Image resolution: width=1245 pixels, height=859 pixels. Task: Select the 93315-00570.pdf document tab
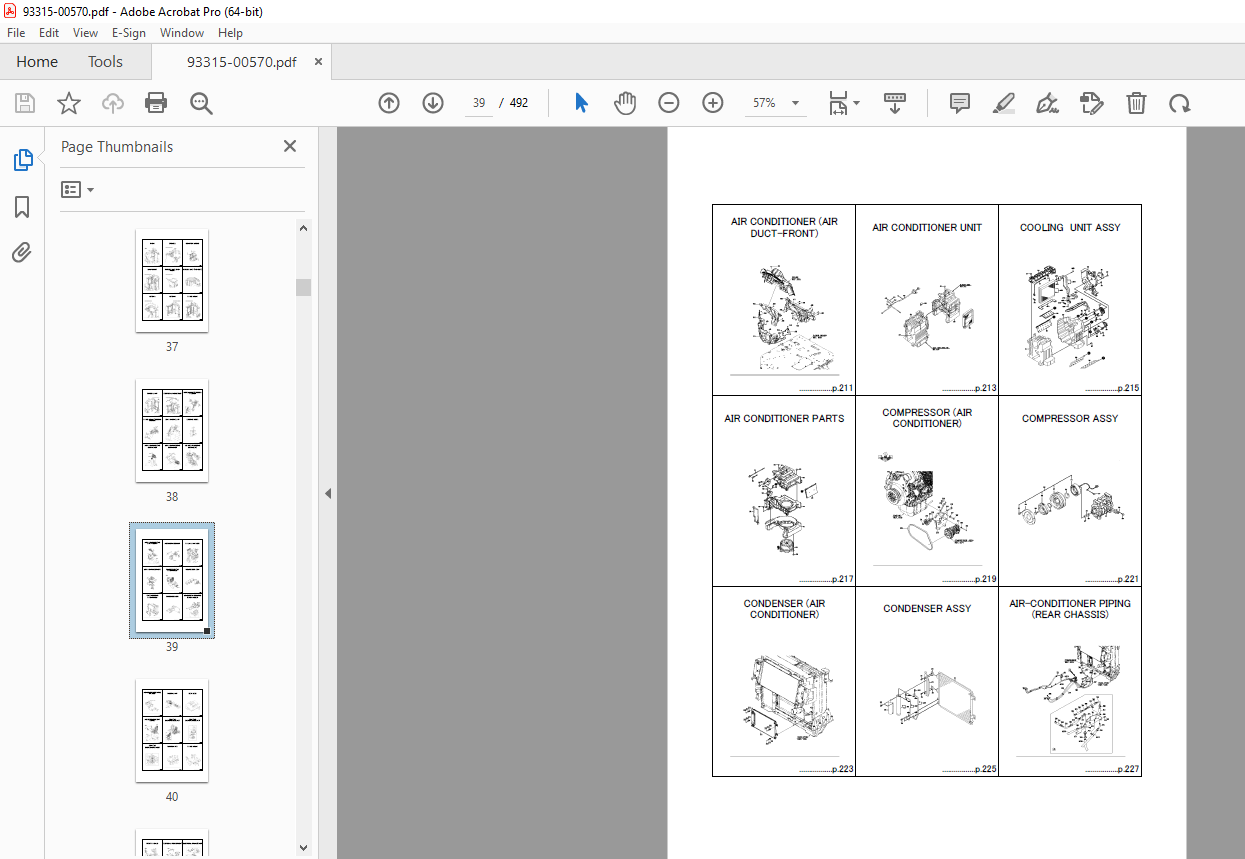[x=241, y=62]
